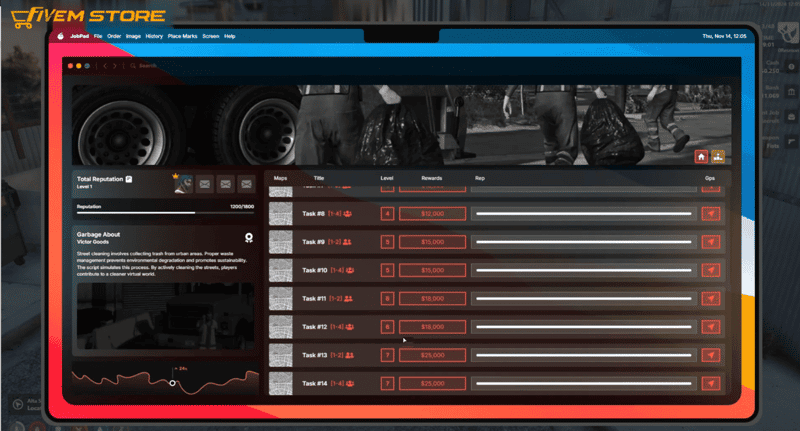Click the Task #13 $25,000 reward box

pyautogui.click(x=433, y=355)
